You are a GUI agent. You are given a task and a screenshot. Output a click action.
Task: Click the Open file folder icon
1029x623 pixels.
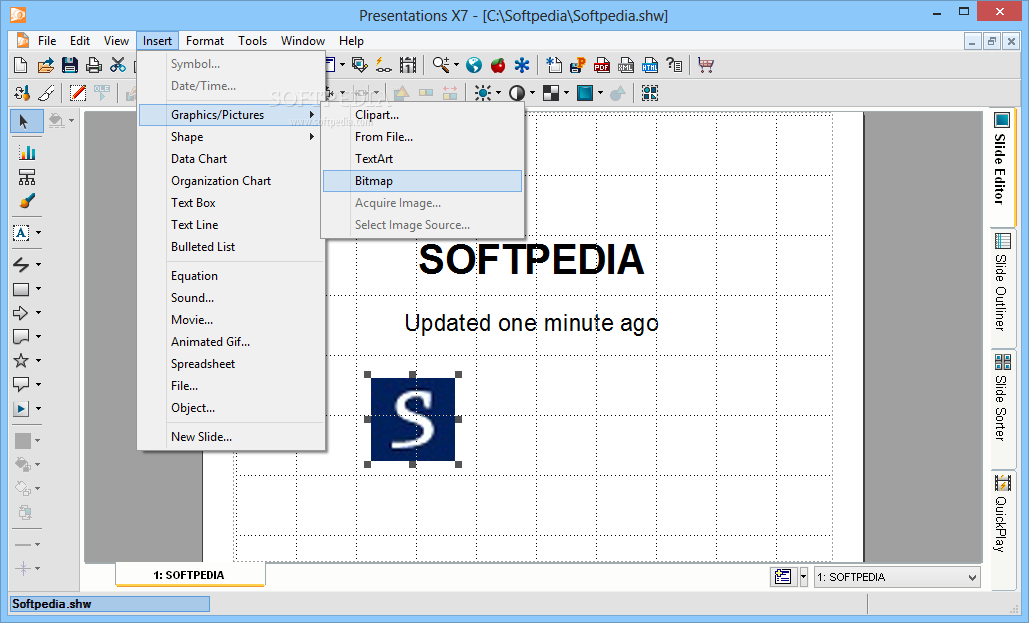pyautogui.click(x=45, y=65)
